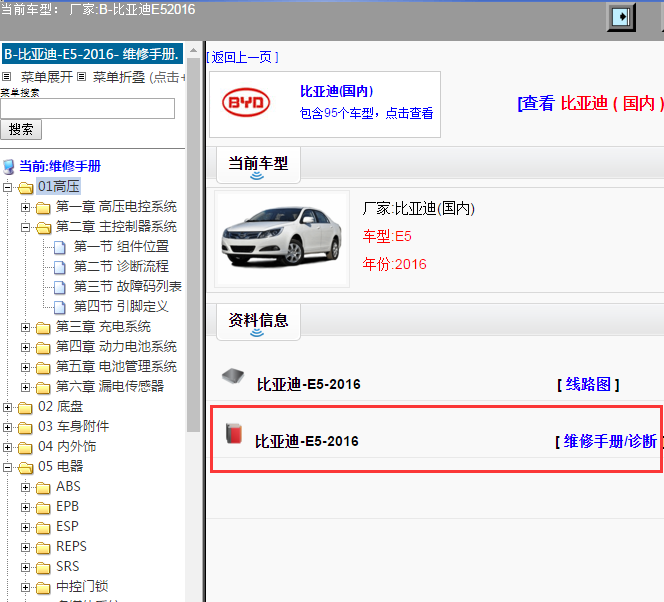Screen dimensions: 664x602
Task: Click the folder icon next to 02 底盘
Action: click(x=25, y=407)
